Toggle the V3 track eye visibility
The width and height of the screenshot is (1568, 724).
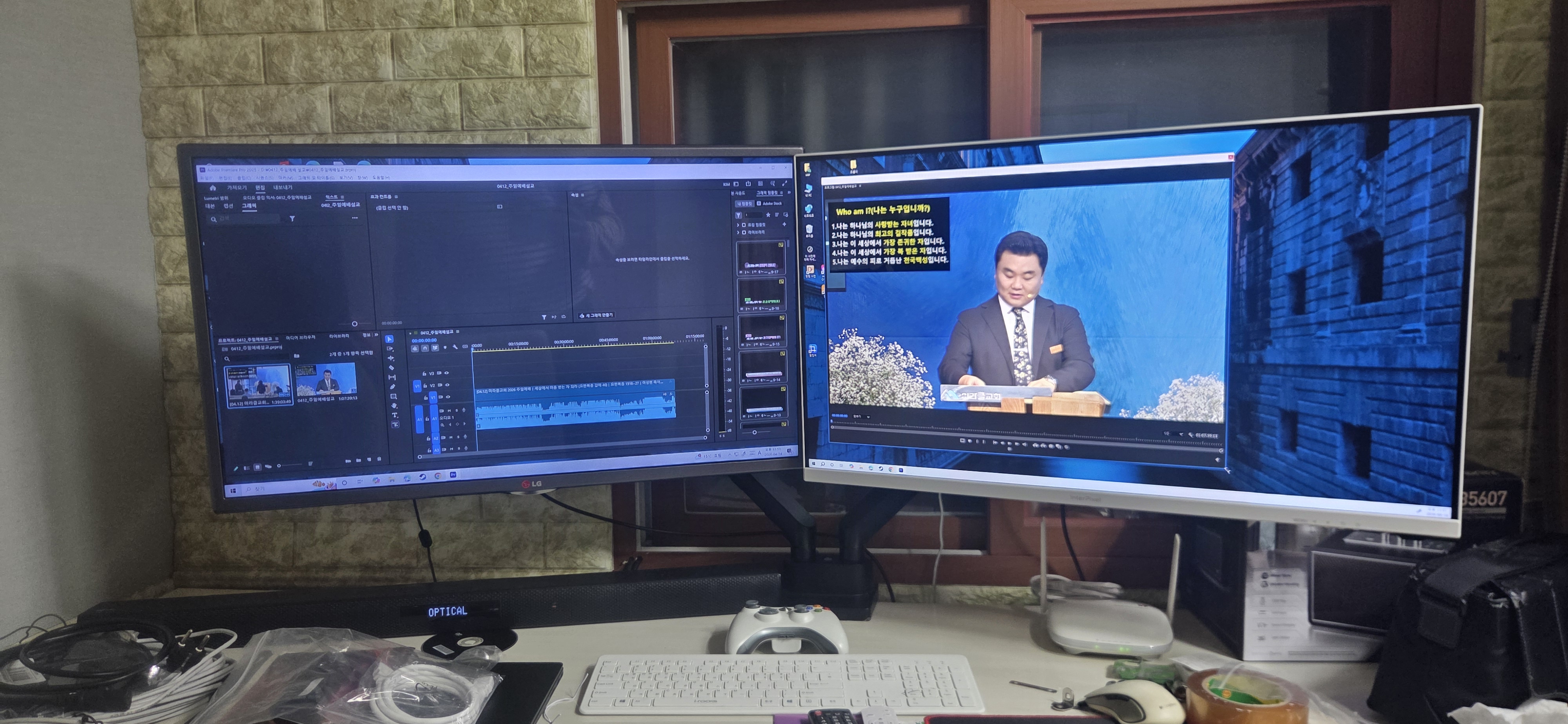(447, 373)
